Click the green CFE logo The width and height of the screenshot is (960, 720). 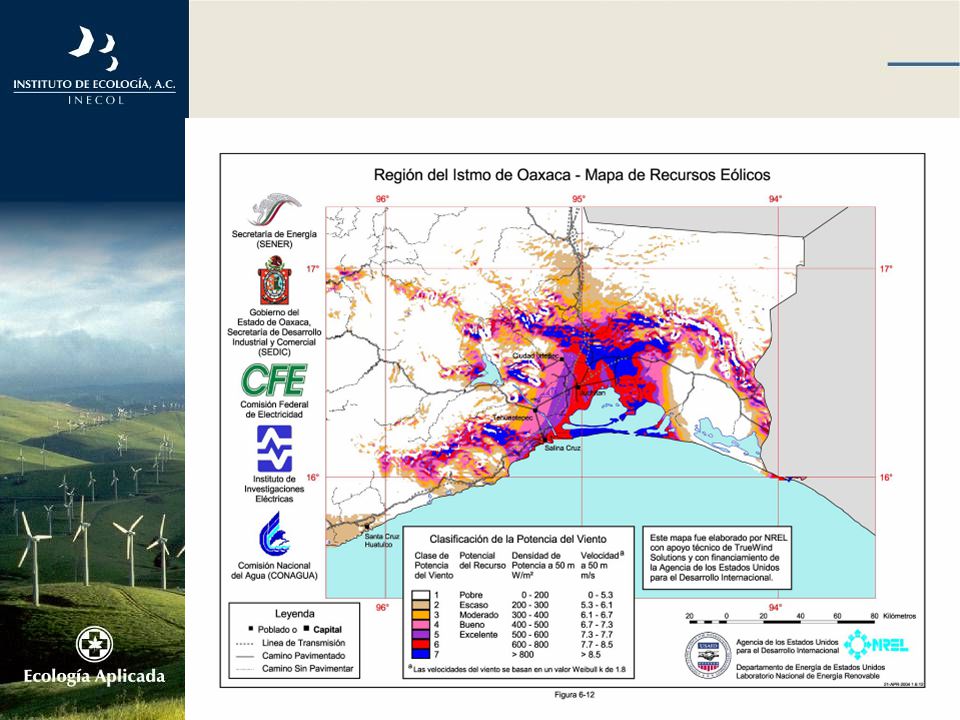click(274, 380)
